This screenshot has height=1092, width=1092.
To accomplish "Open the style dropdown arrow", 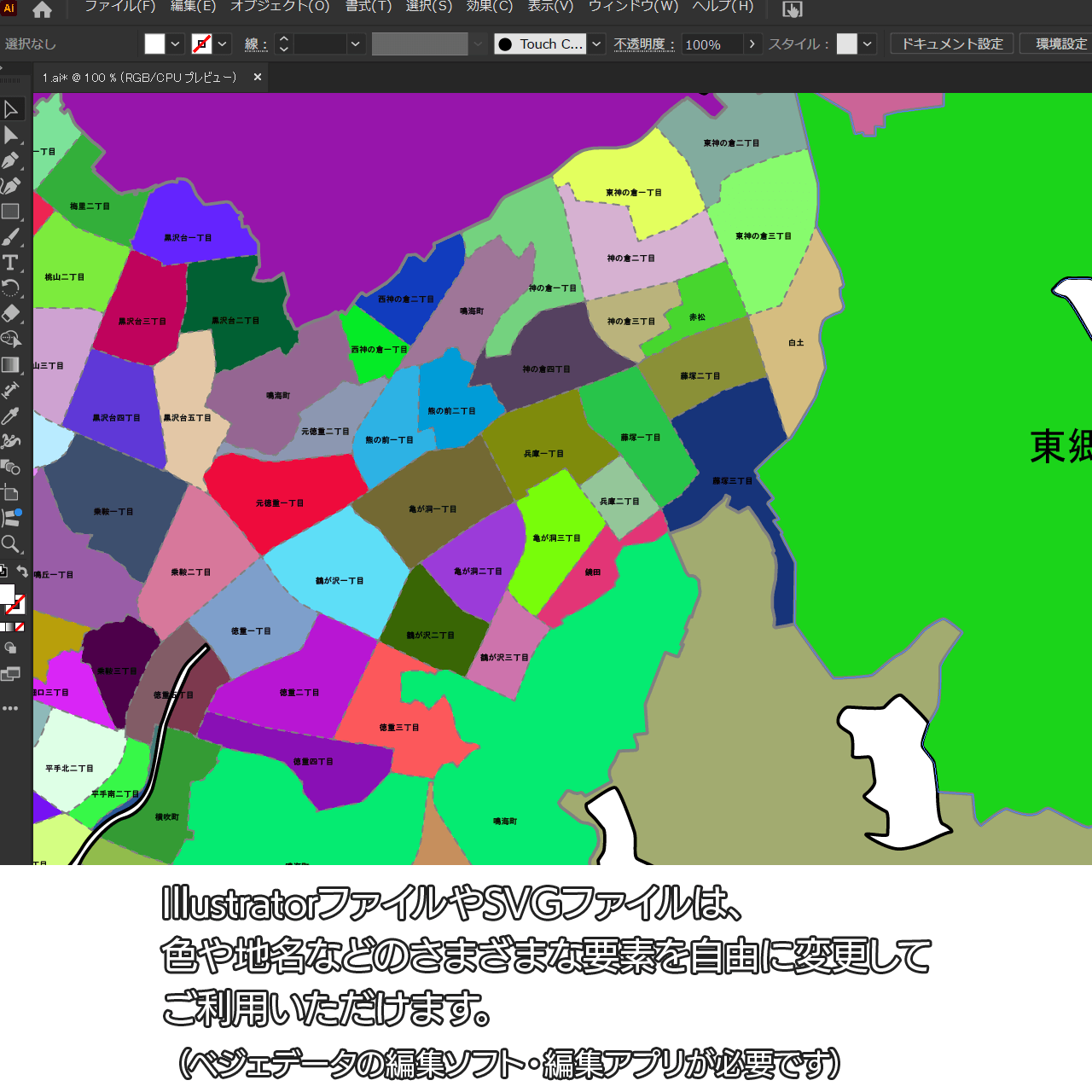I will coord(868,44).
